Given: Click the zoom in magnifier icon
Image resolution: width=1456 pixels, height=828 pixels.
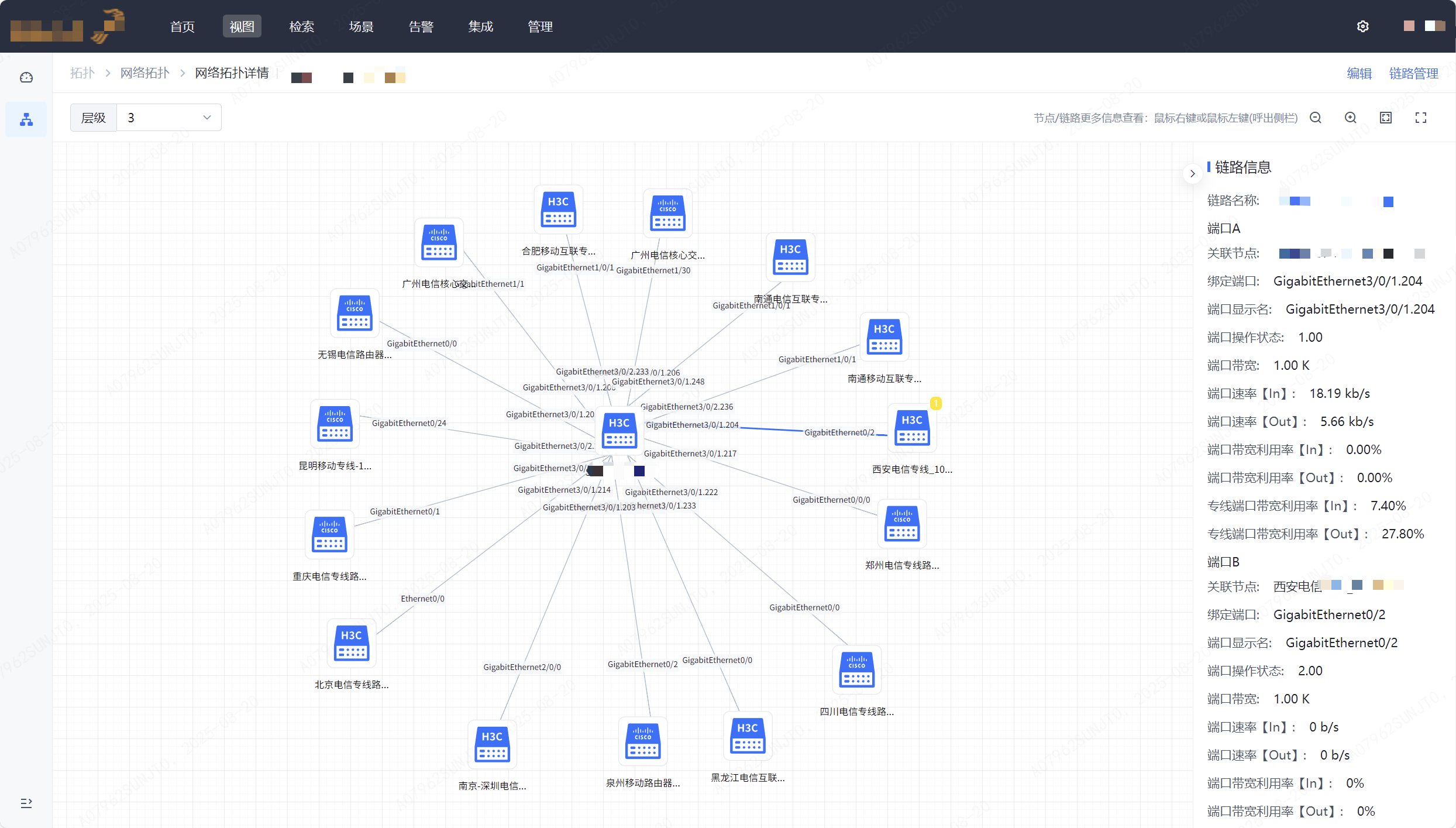Looking at the screenshot, I should tap(1351, 118).
